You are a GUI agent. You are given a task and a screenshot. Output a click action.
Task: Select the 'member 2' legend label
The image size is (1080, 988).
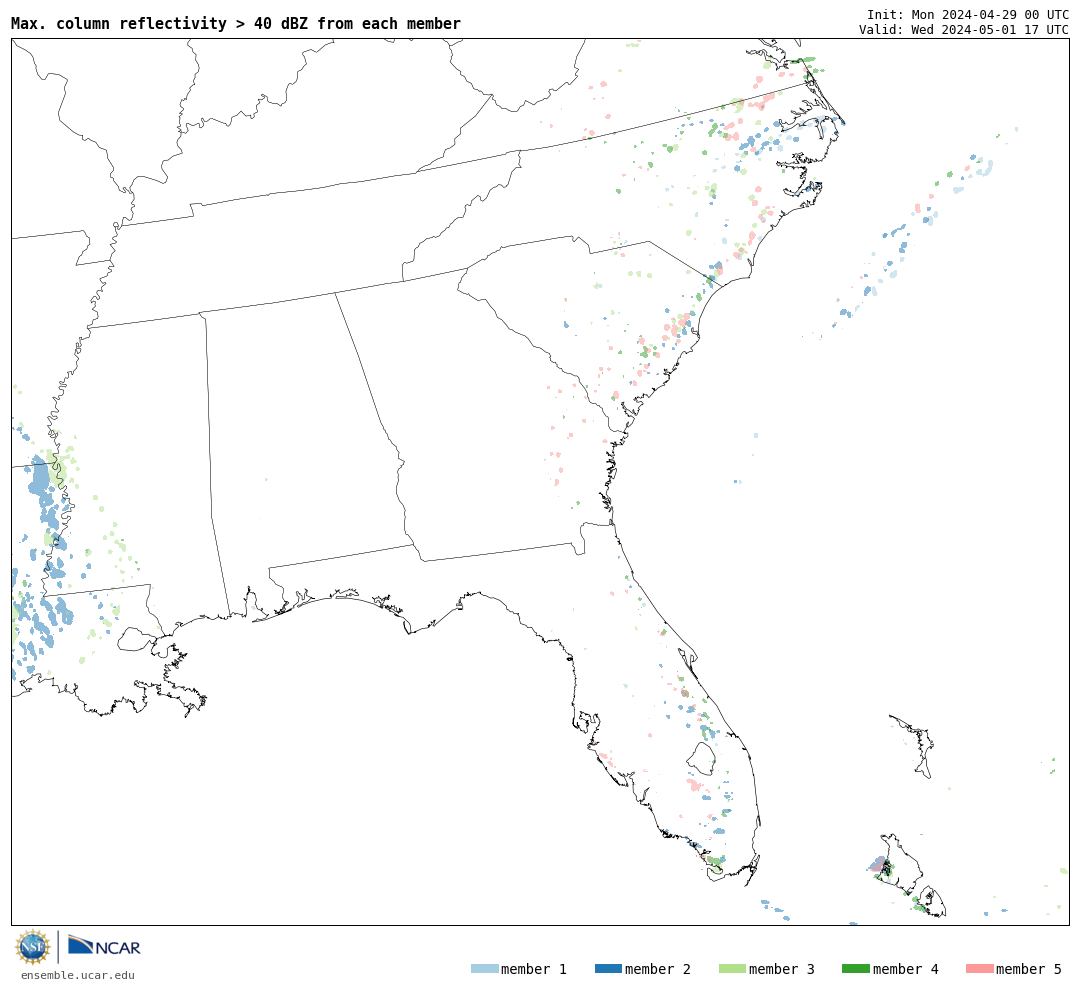(658, 969)
